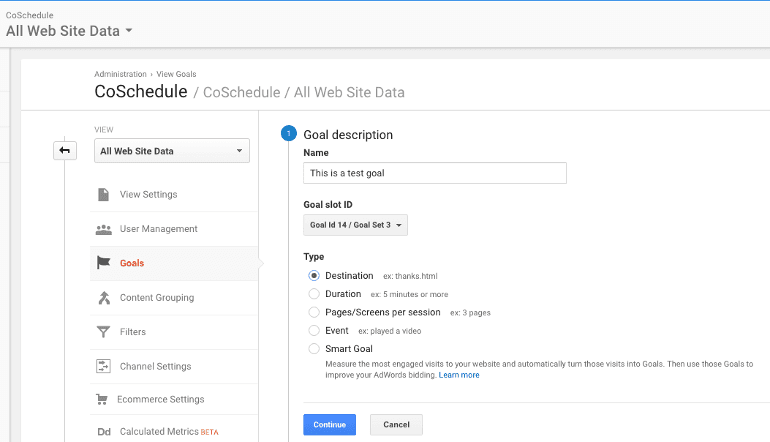Image resolution: width=770 pixels, height=442 pixels.
Task: Select the Event goal type
Action: 314,330
